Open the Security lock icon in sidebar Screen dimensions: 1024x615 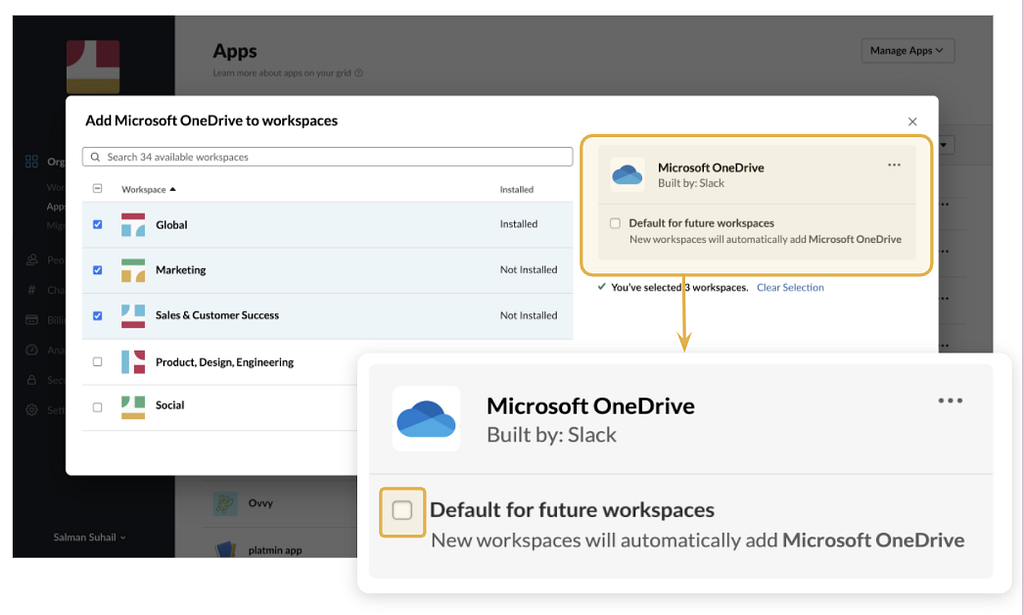31,380
